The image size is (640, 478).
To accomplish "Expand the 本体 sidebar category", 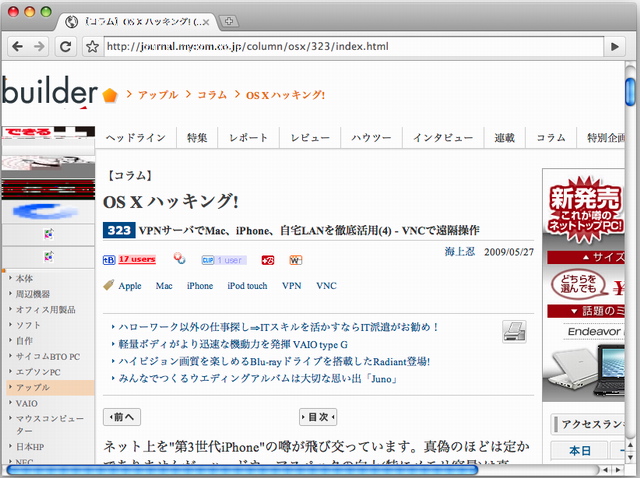I will coord(24,278).
